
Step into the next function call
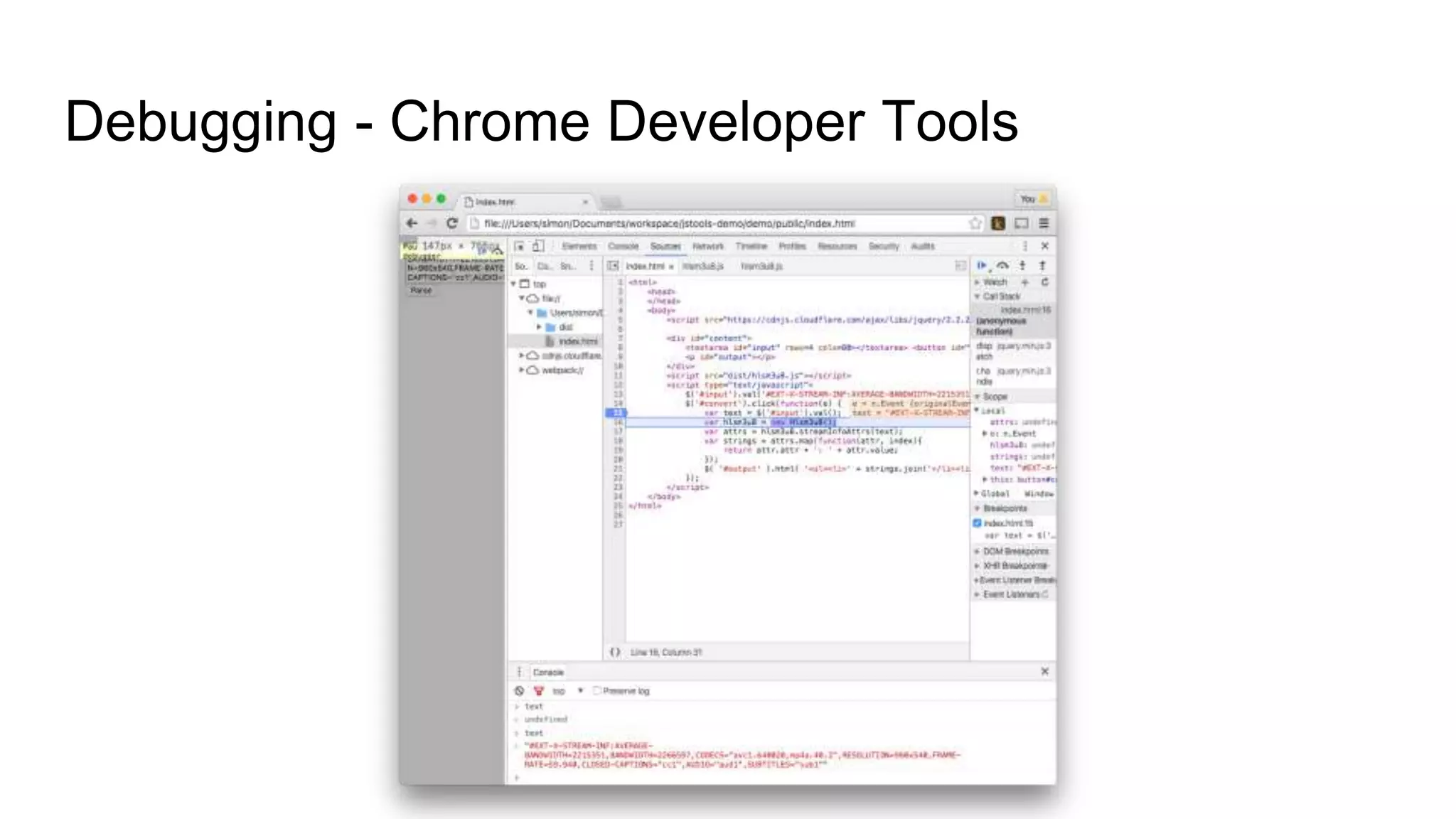coord(1022,265)
